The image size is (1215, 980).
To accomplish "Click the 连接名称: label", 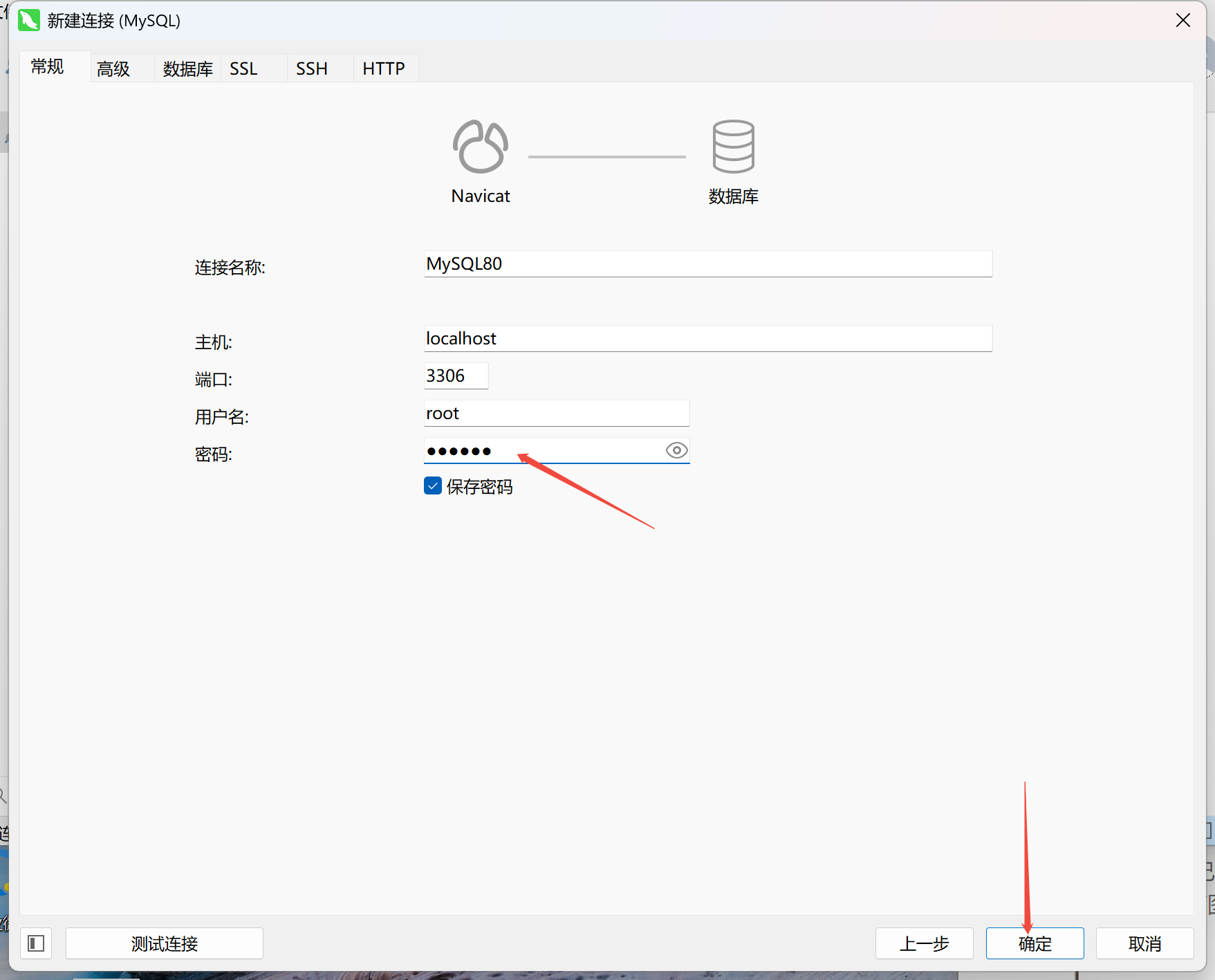I will point(230,267).
